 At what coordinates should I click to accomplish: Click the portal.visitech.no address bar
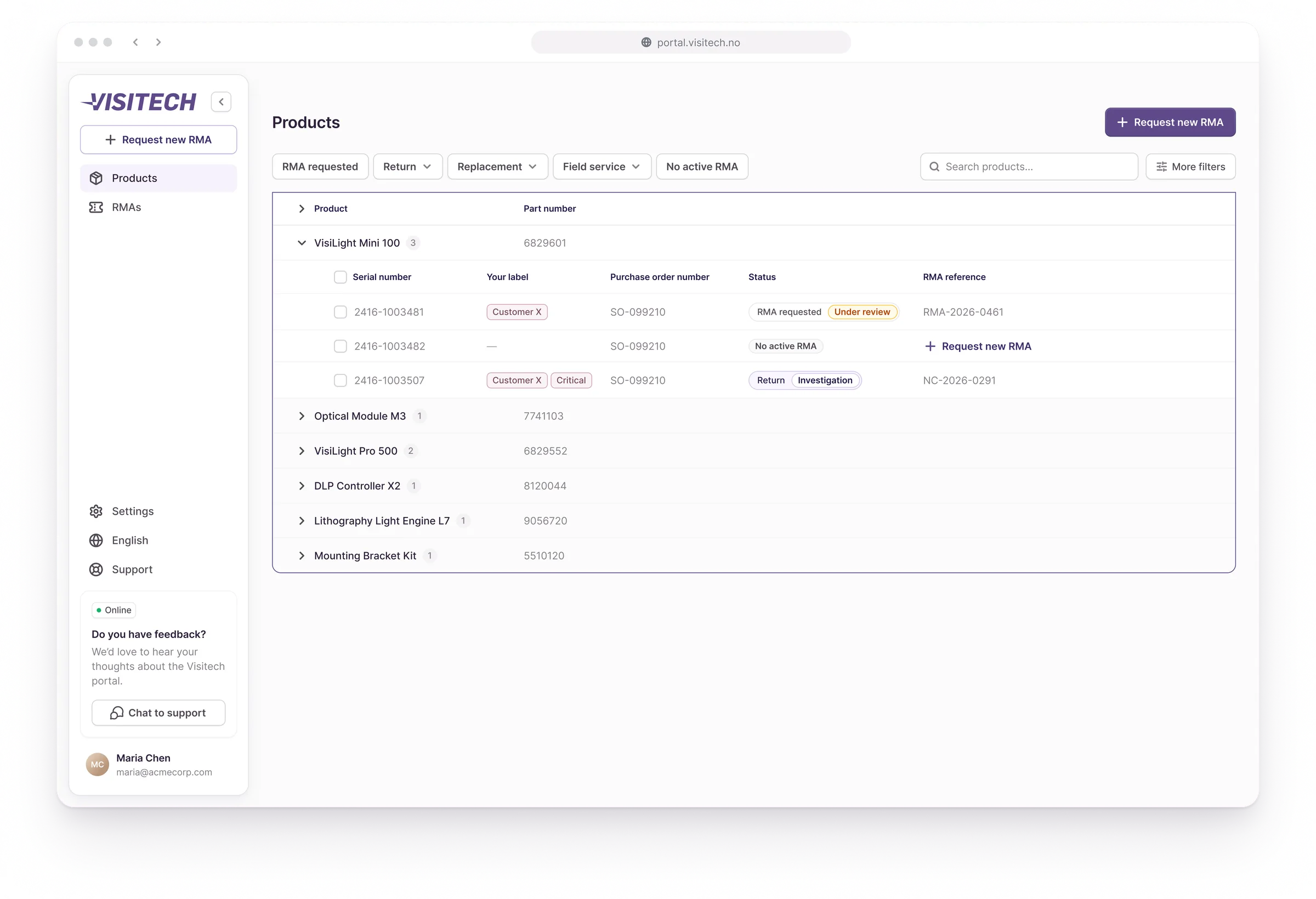click(690, 42)
